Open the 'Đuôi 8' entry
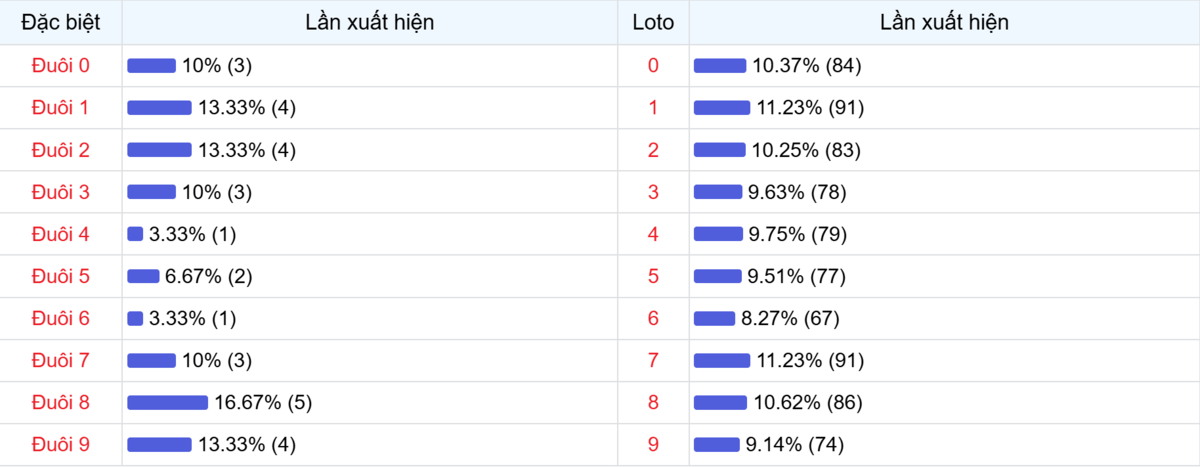 tap(60, 402)
